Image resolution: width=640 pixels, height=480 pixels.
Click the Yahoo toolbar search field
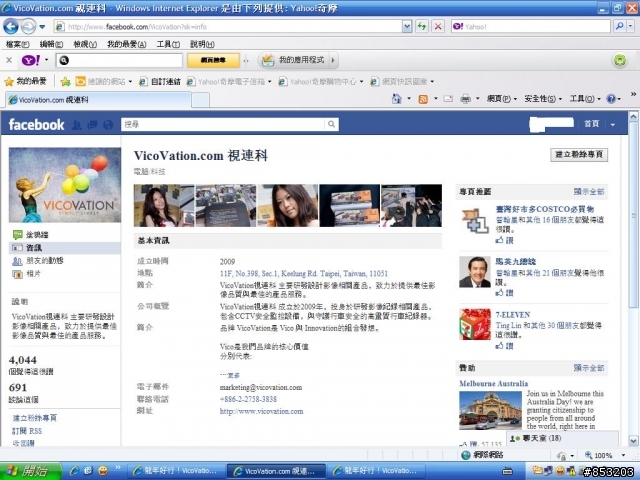(x=119, y=60)
